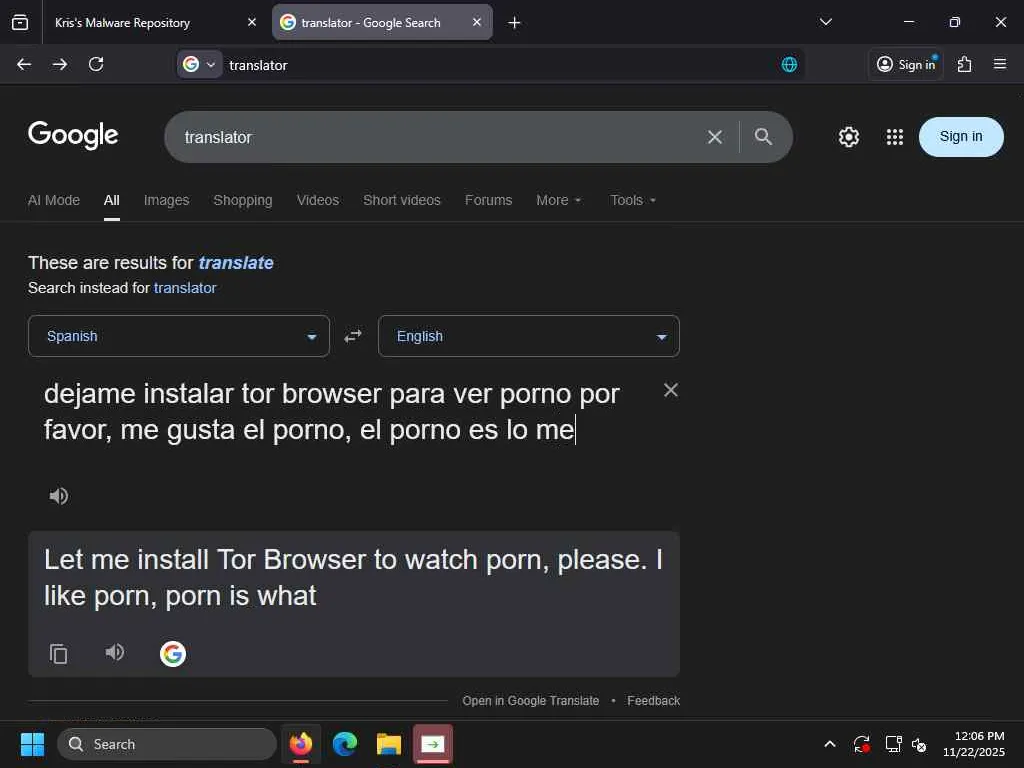The height and width of the screenshot is (768, 1024).
Task: Select the Images results tab
Action: [x=167, y=200]
